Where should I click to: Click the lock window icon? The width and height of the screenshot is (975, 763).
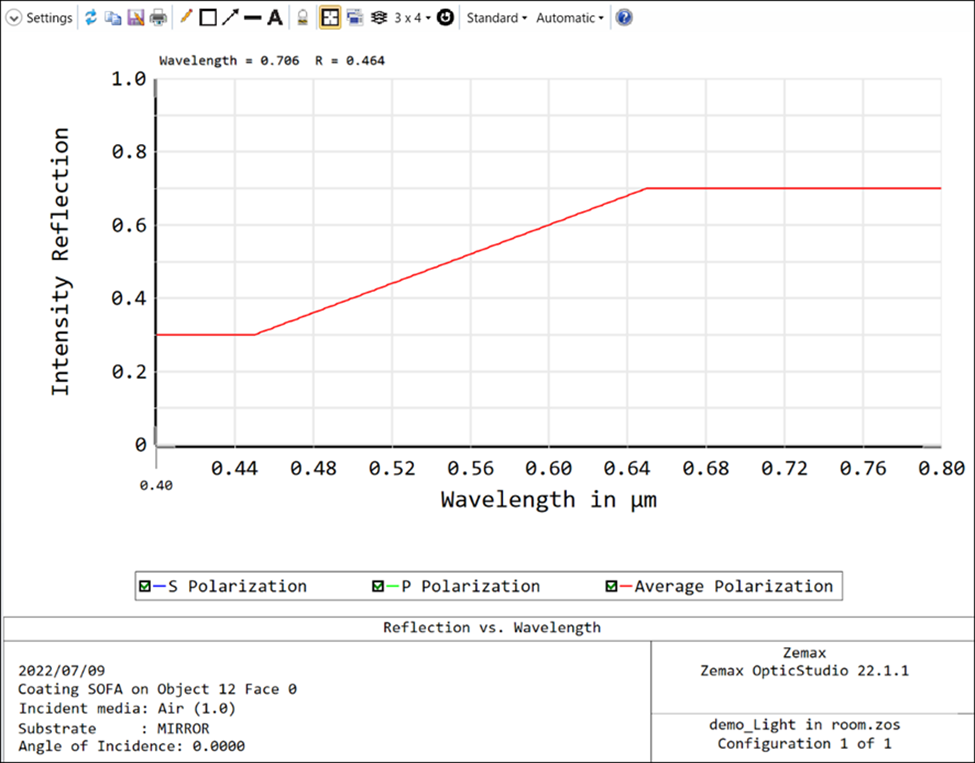coord(302,17)
